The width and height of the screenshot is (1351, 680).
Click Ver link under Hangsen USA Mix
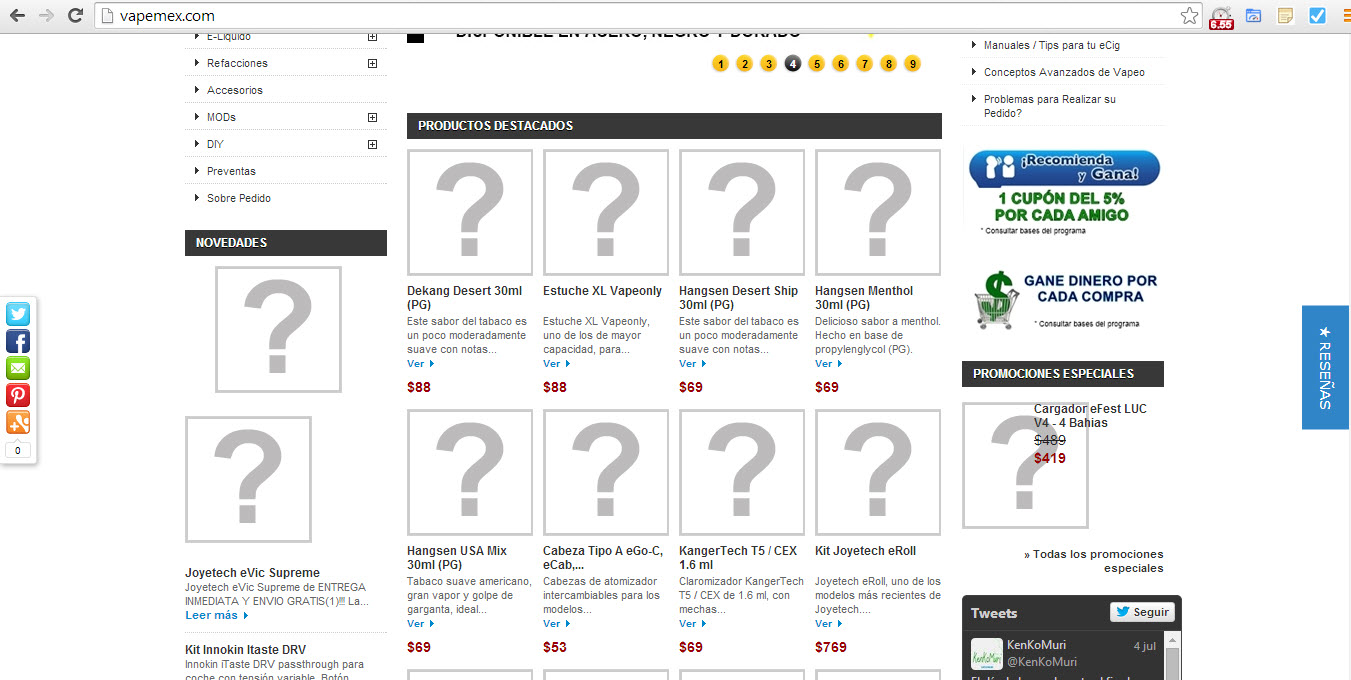pyautogui.click(x=420, y=624)
